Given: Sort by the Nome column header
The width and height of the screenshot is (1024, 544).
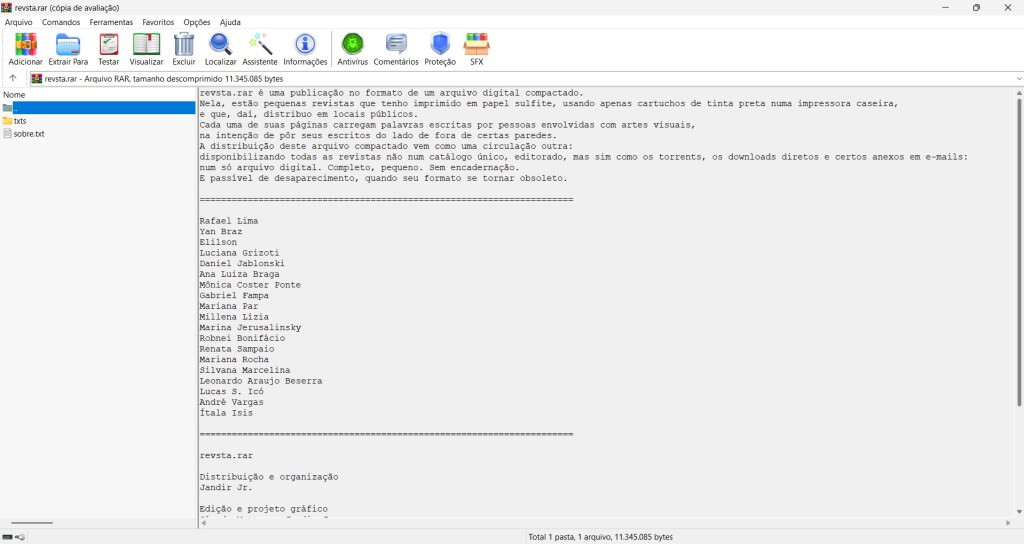Looking at the screenshot, I should (x=14, y=95).
